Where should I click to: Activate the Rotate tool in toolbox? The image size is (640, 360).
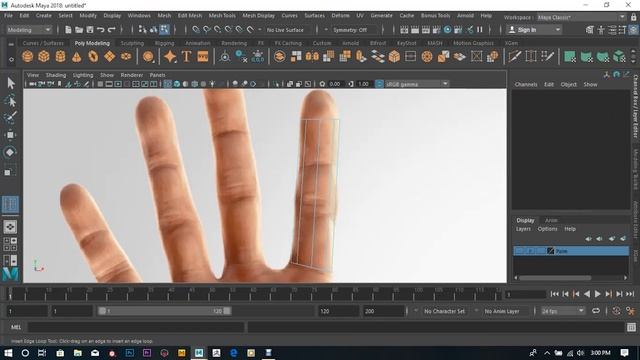pyautogui.click(x=11, y=152)
